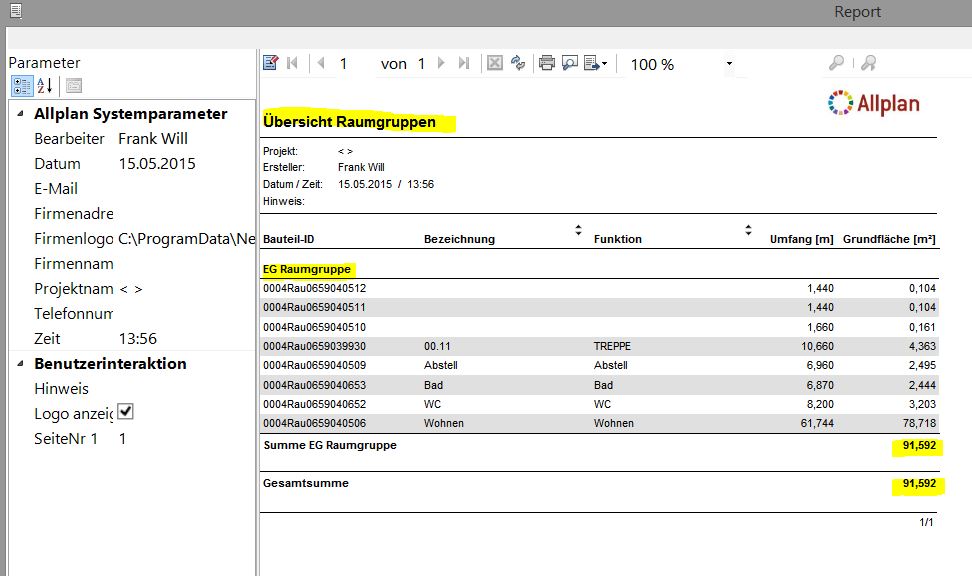This screenshot has height=576, width=972.
Task: Switch parameters to categorized view
Action: pyautogui.click(x=20, y=85)
